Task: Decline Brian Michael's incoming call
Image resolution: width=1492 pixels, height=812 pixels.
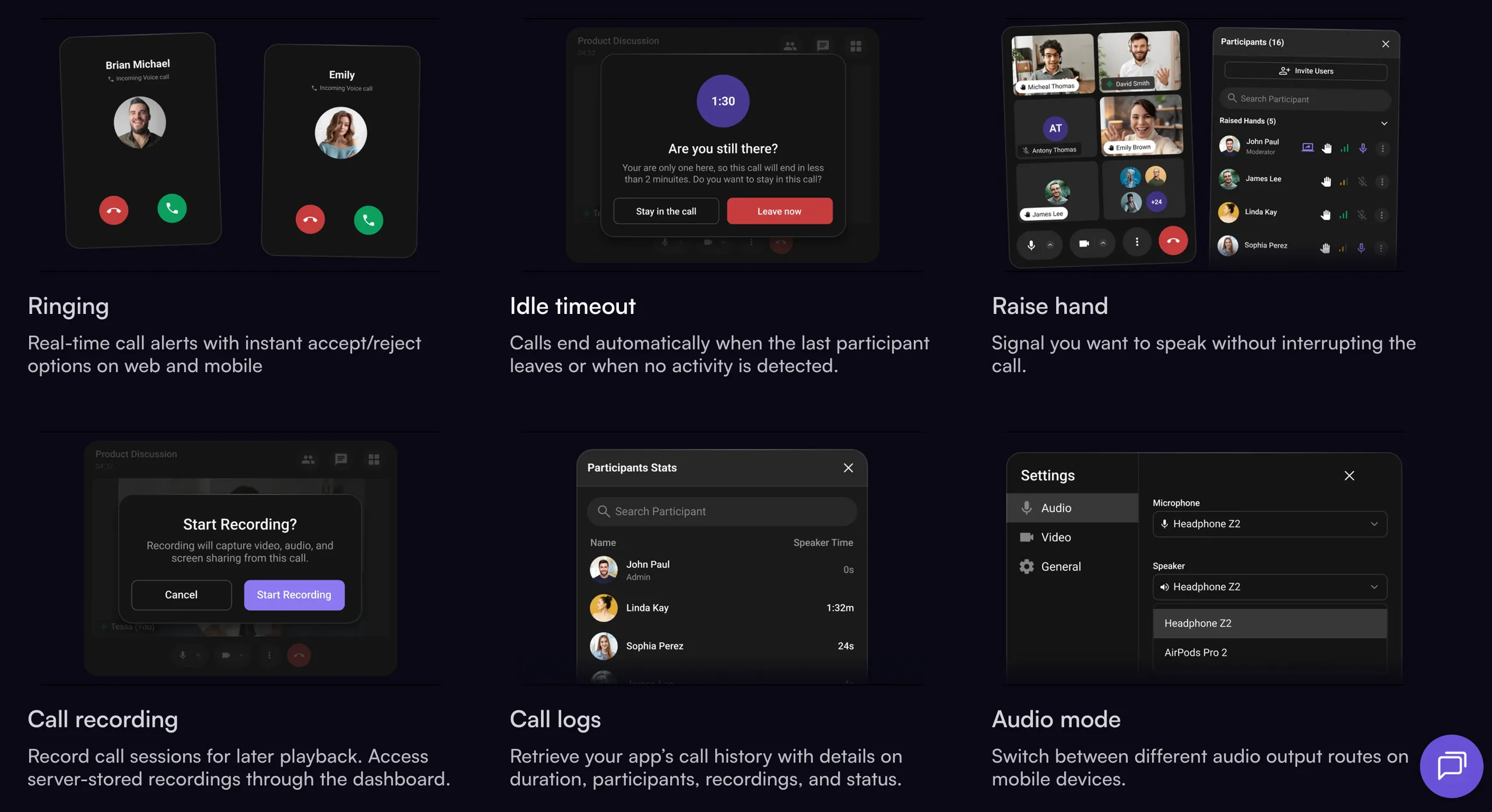Action: click(x=114, y=210)
